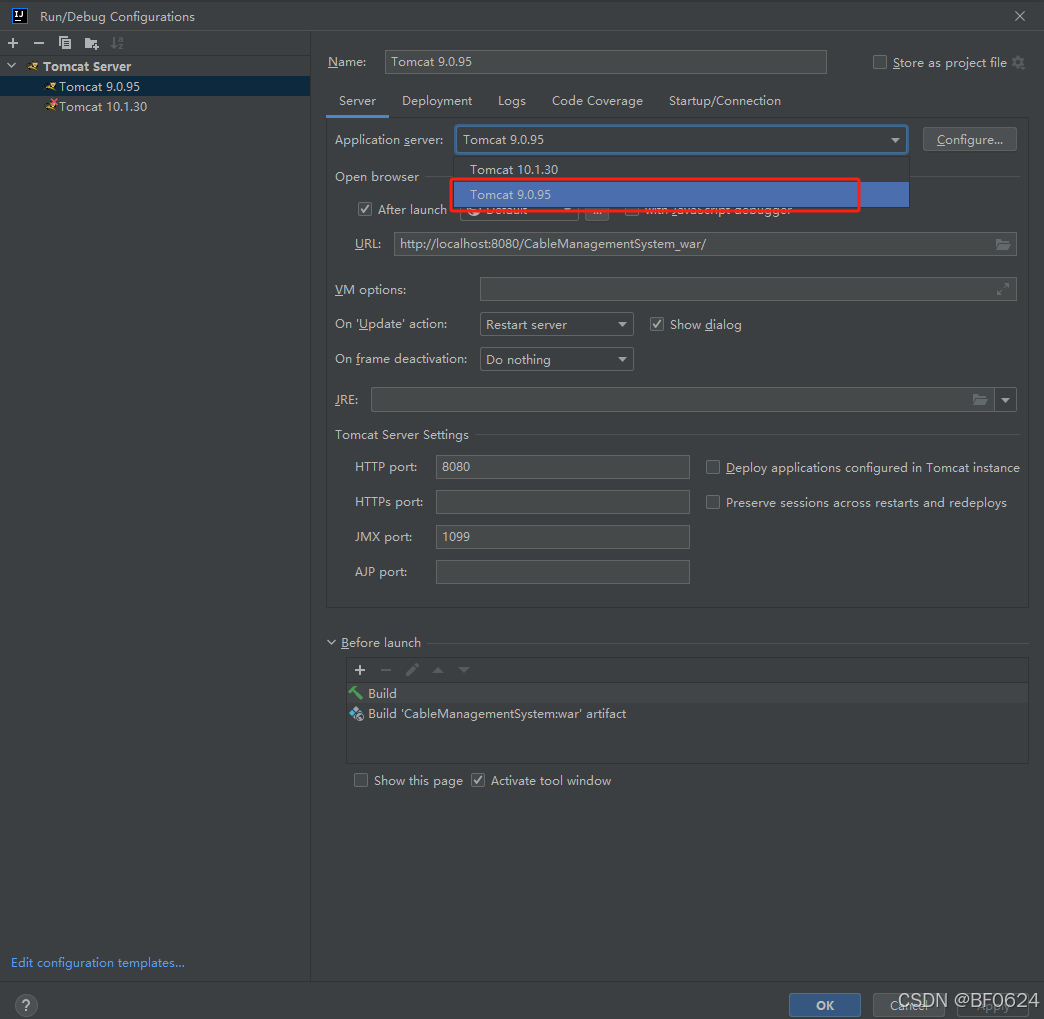Enable Deploy applications configured in Tomcat instance
The width and height of the screenshot is (1044, 1019).
pos(712,468)
